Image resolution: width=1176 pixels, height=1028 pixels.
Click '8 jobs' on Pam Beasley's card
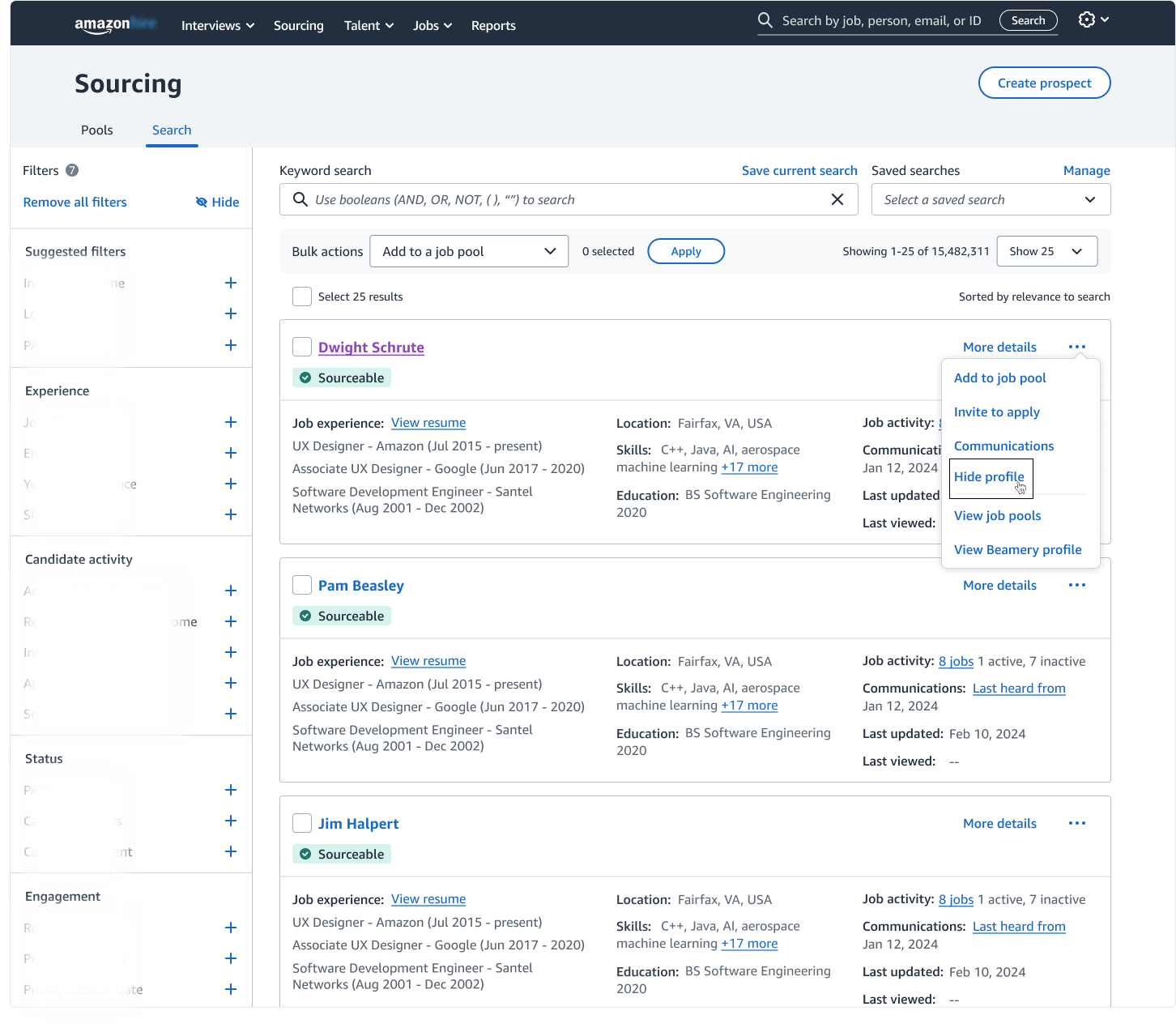(x=957, y=661)
